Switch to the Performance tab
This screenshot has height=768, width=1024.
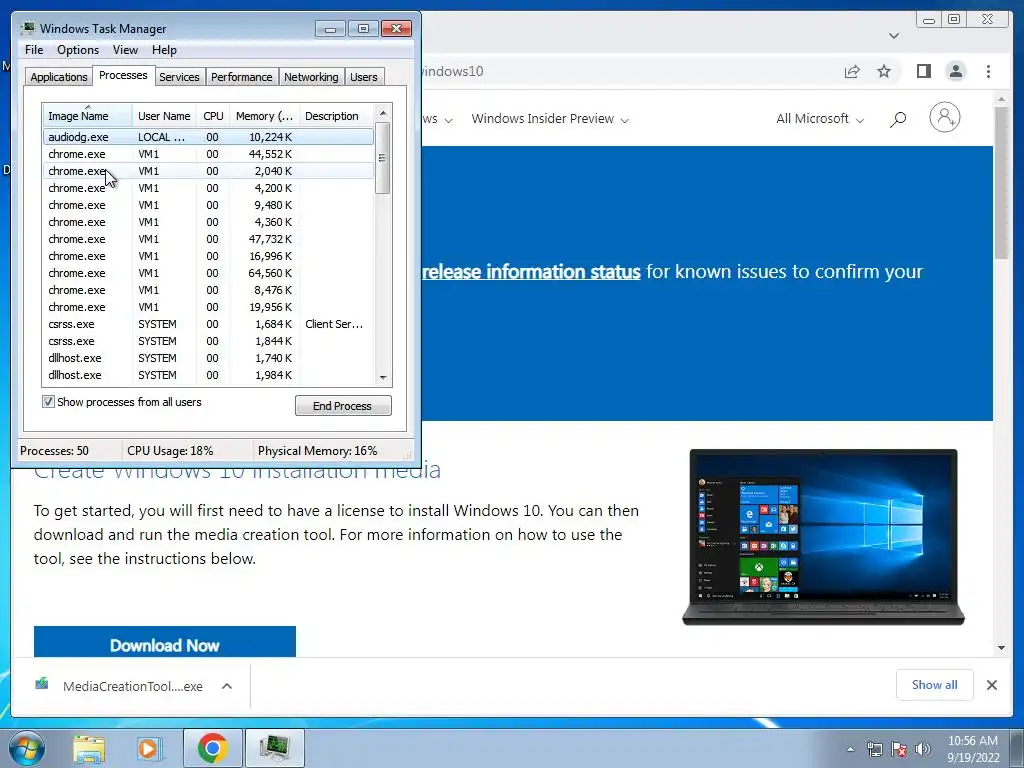pyautogui.click(x=241, y=77)
